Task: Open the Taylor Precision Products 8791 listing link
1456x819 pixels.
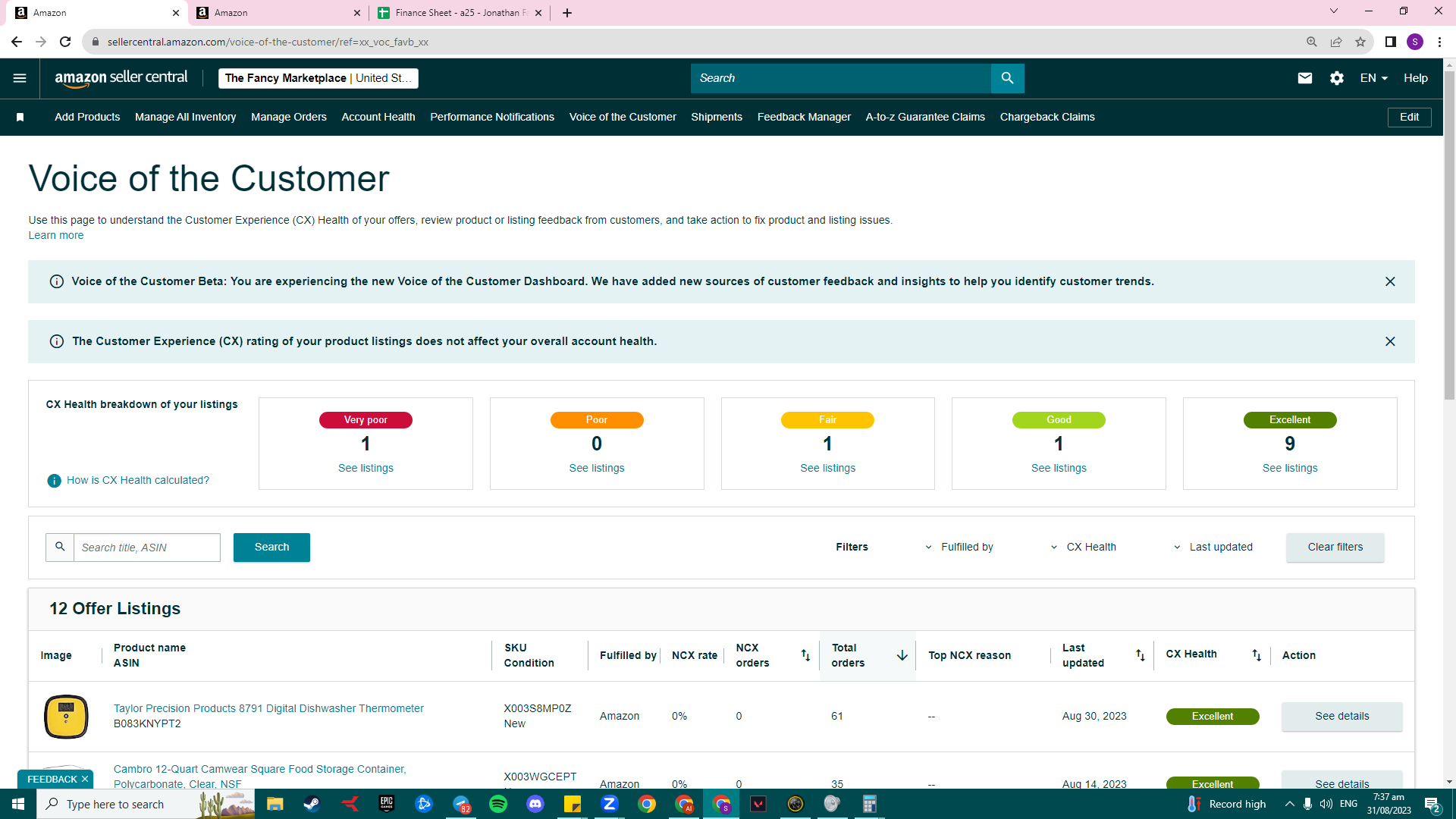Action: (268, 709)
